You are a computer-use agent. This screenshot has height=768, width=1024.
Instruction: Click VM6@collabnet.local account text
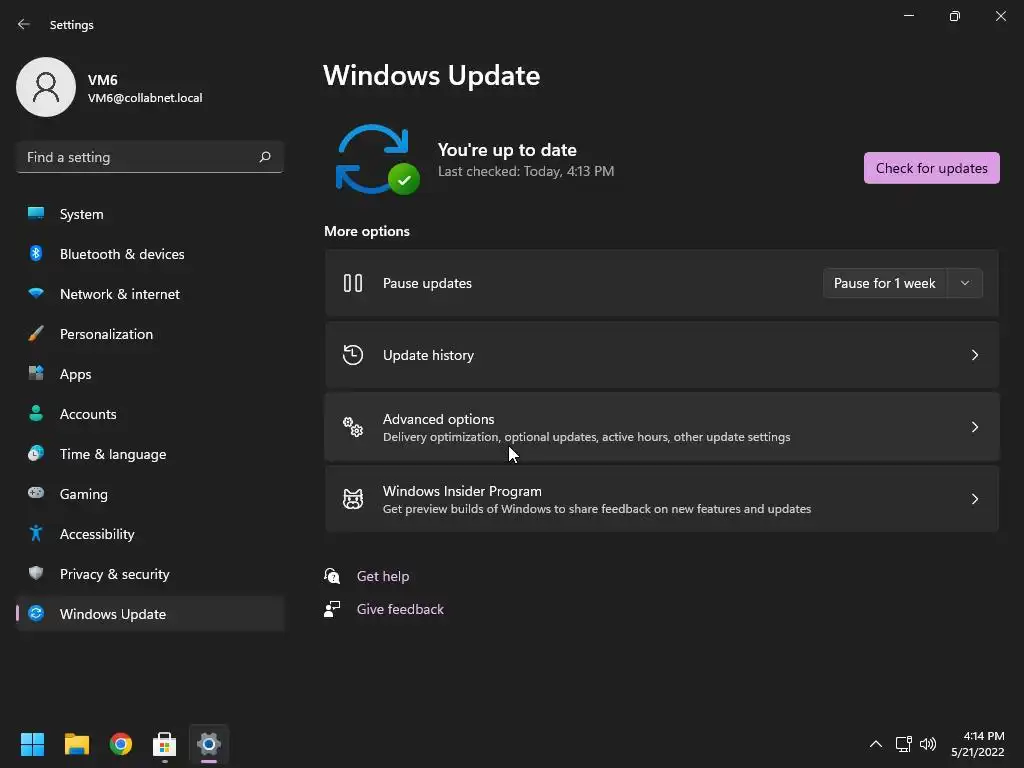pos(145,98)
